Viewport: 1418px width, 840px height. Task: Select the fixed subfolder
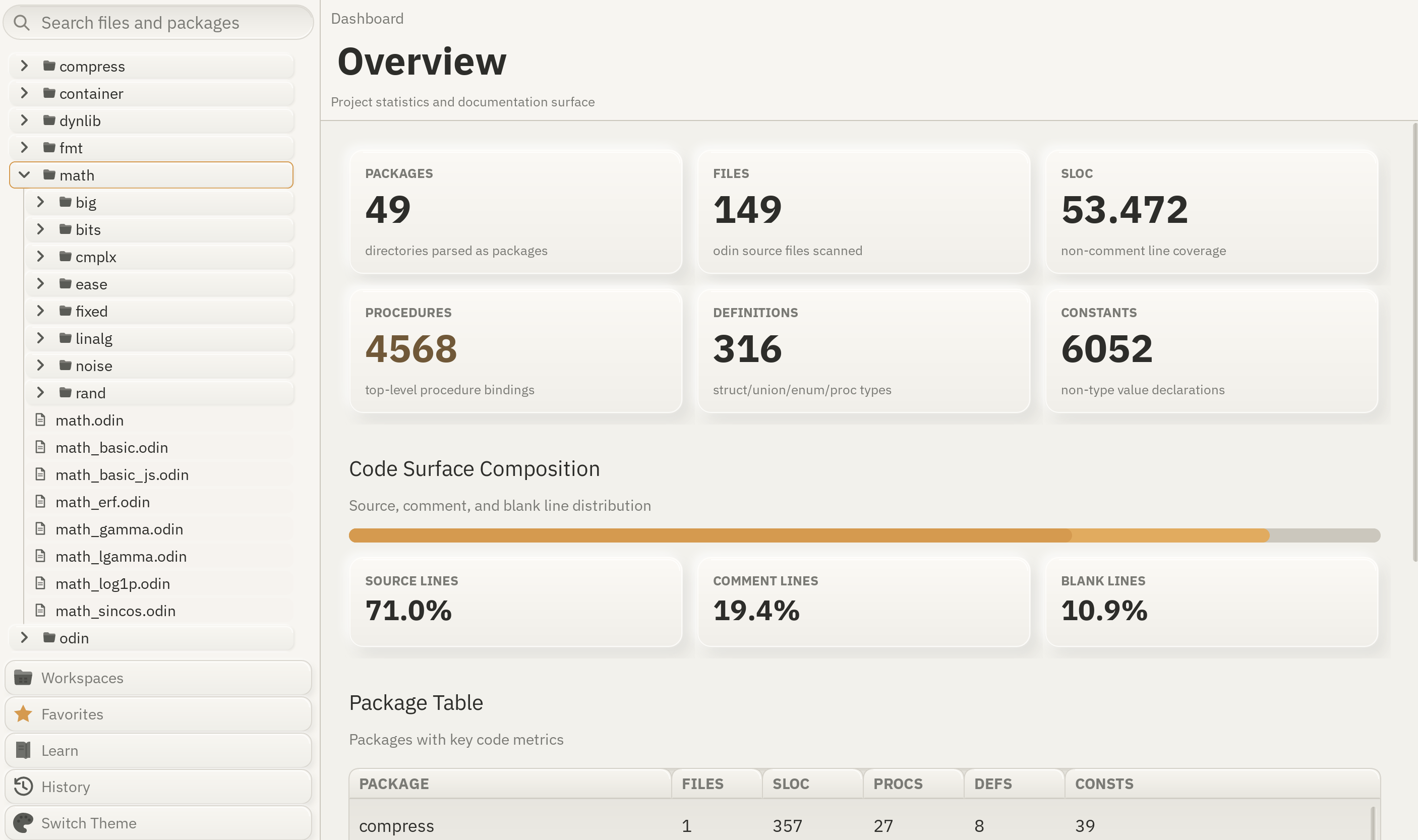coord(160,311)
